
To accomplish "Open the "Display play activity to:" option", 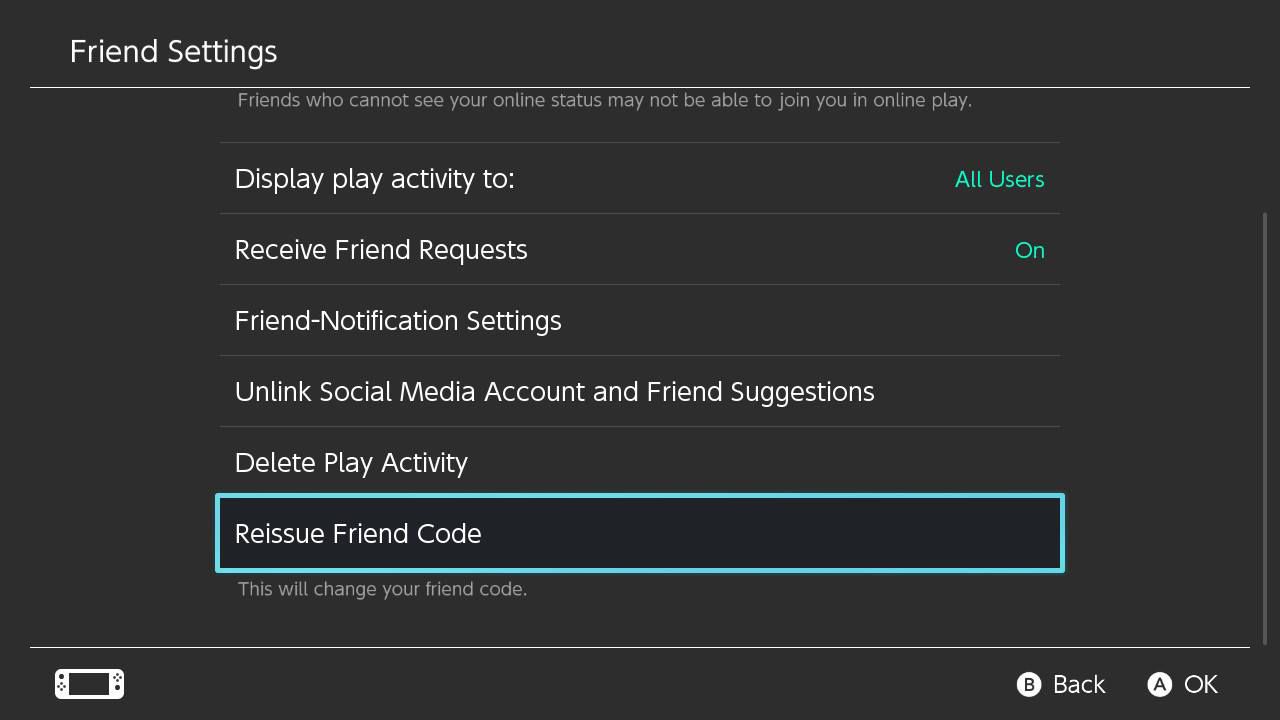I will point(374,179).
